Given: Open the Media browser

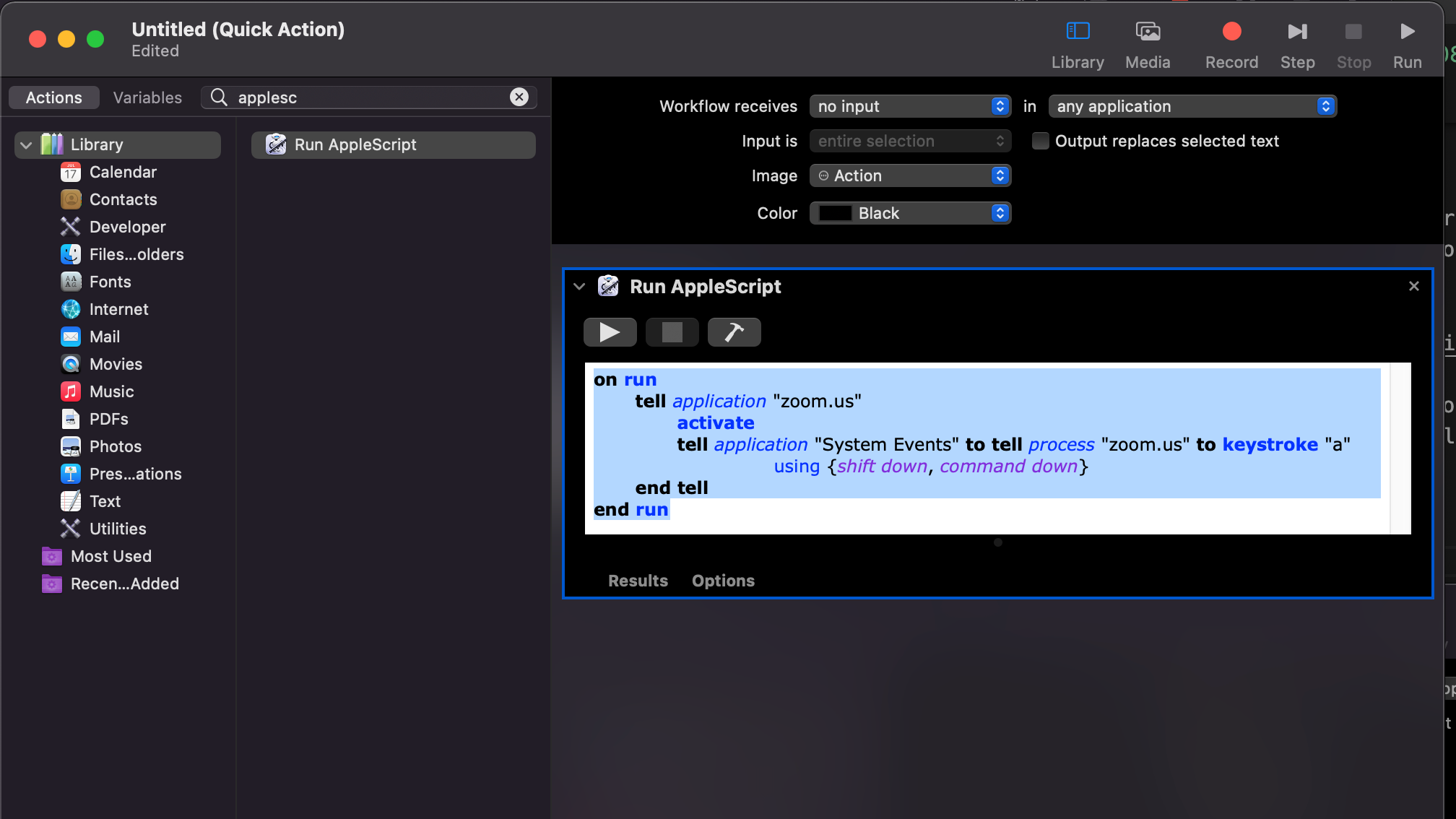Looking at the screenshot, I should coord(1148,32).
